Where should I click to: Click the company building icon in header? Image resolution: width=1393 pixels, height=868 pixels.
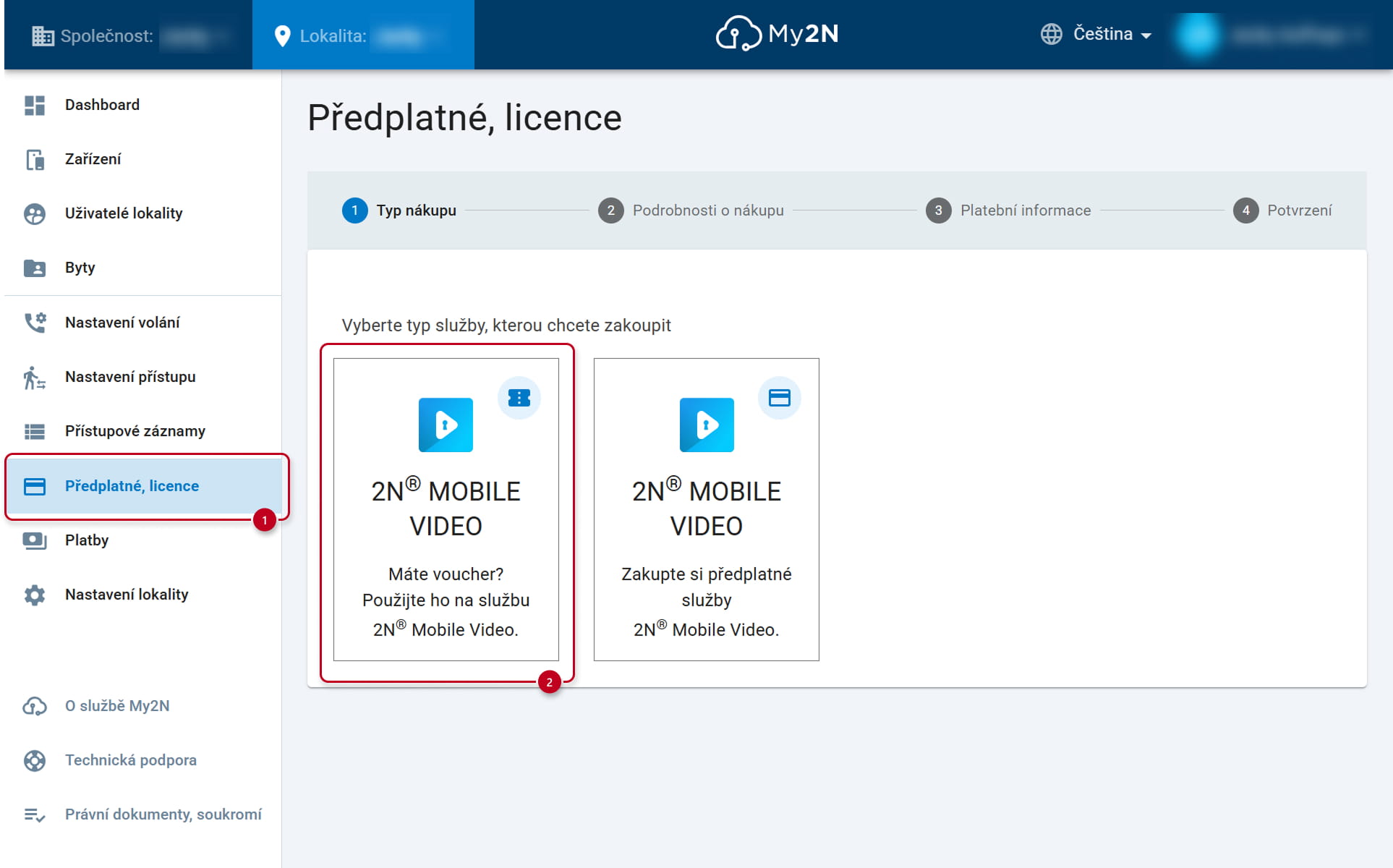click(43, 35)
